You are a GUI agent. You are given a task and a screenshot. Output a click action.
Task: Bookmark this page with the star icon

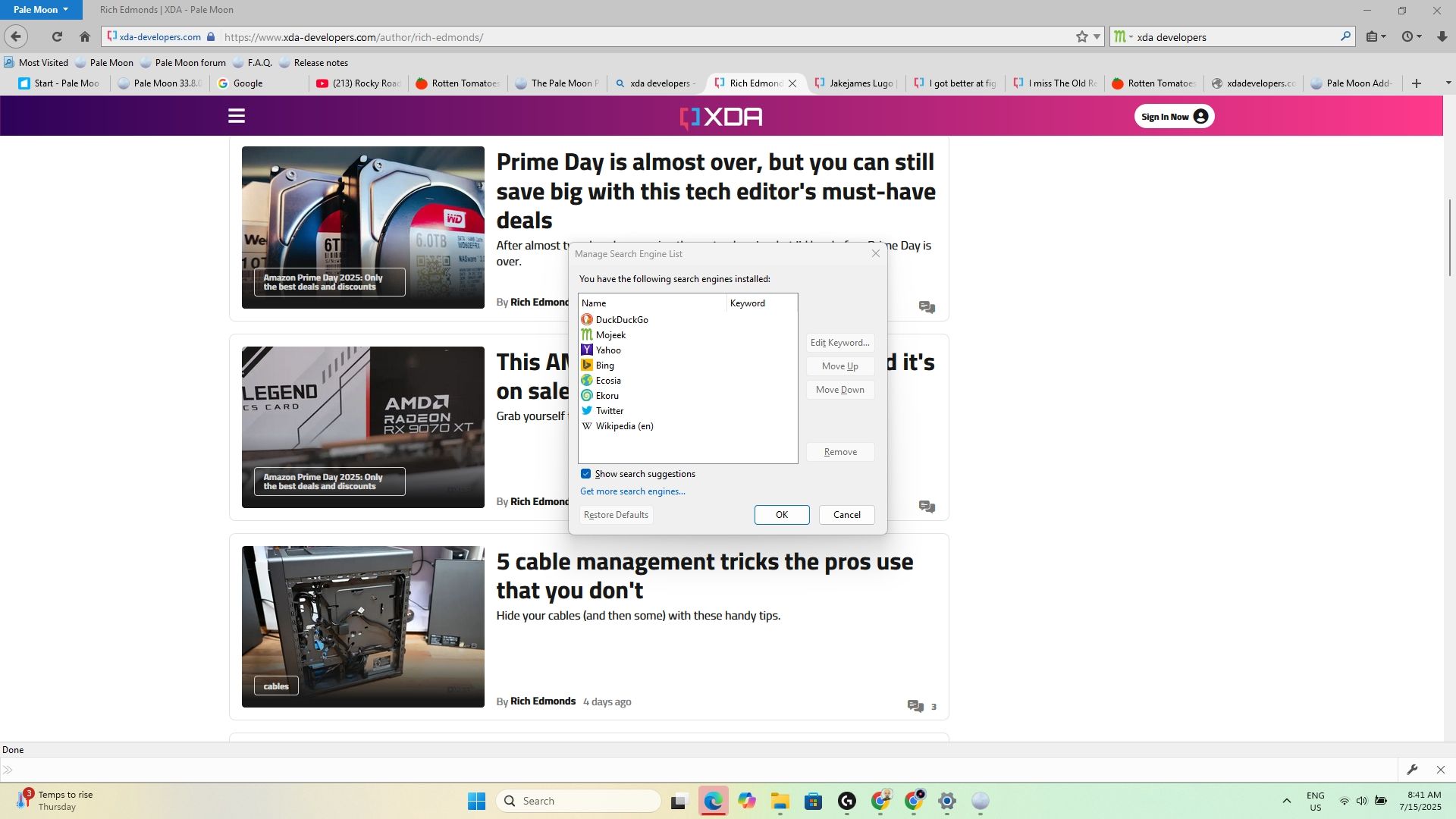1082,36
